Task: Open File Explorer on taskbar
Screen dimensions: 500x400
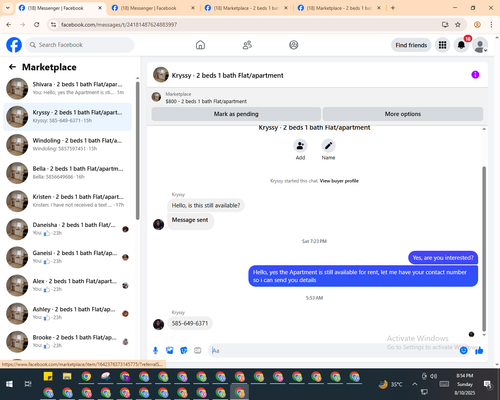Action: point(67,376)
